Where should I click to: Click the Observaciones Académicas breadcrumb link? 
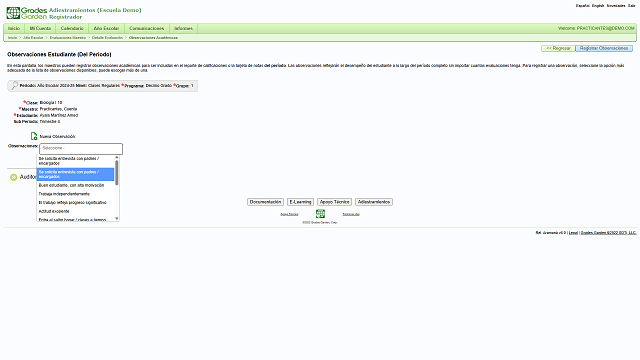153,38
